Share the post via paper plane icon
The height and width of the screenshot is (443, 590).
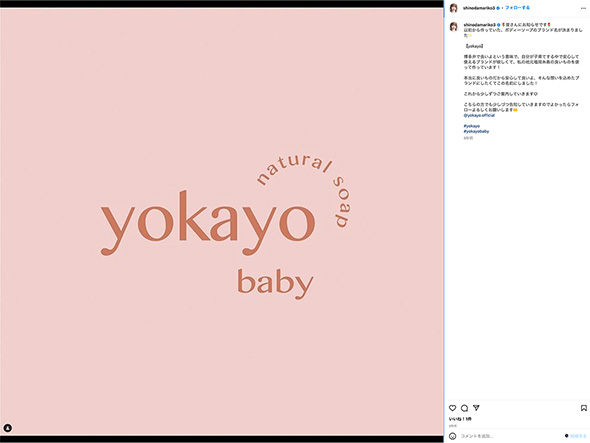pyautogui.click(x=476, y=408)
